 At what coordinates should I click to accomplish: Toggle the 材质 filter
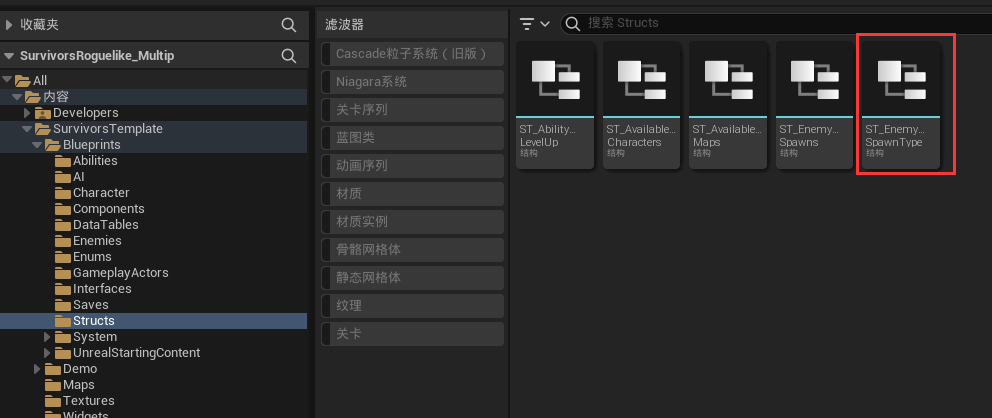pyautogui.click(x=412, y=194)
